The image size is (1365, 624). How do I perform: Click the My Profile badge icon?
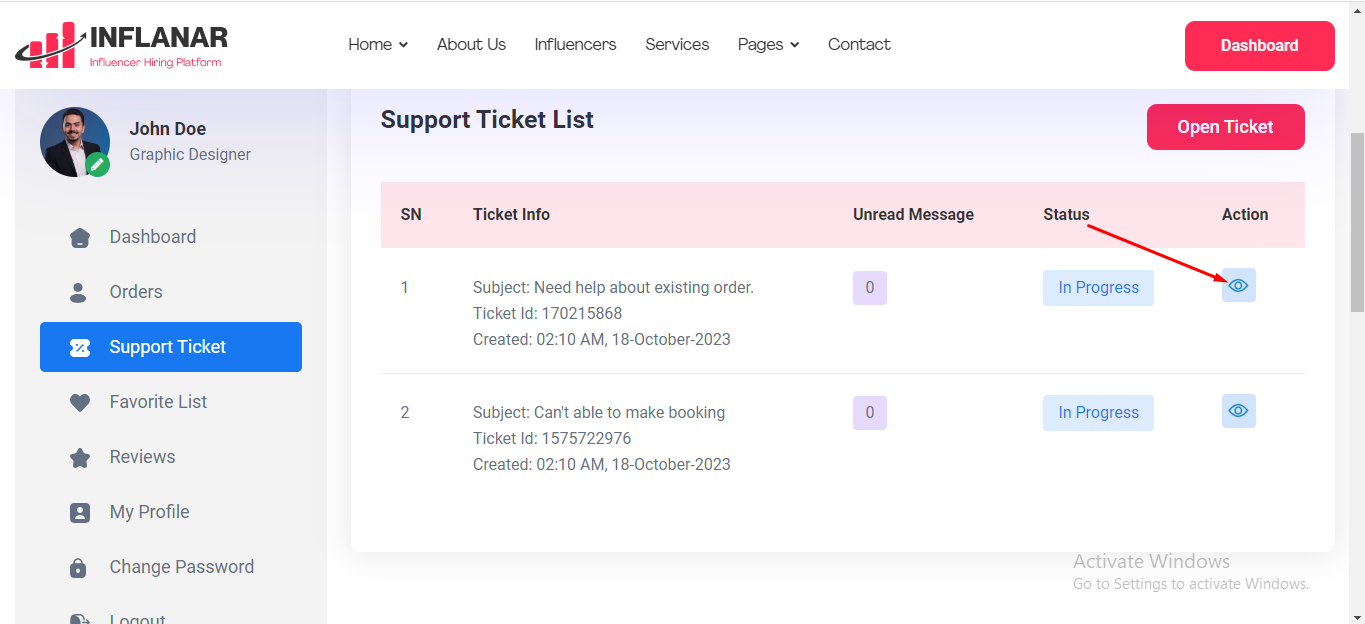click(x=80, y=513)
